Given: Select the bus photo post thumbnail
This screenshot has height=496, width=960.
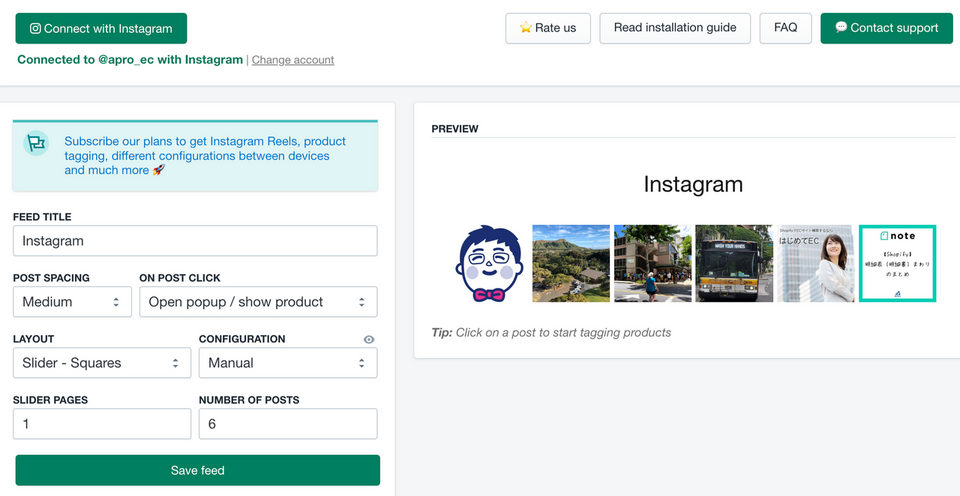Looking at the screenshot, I should [734, 263].
